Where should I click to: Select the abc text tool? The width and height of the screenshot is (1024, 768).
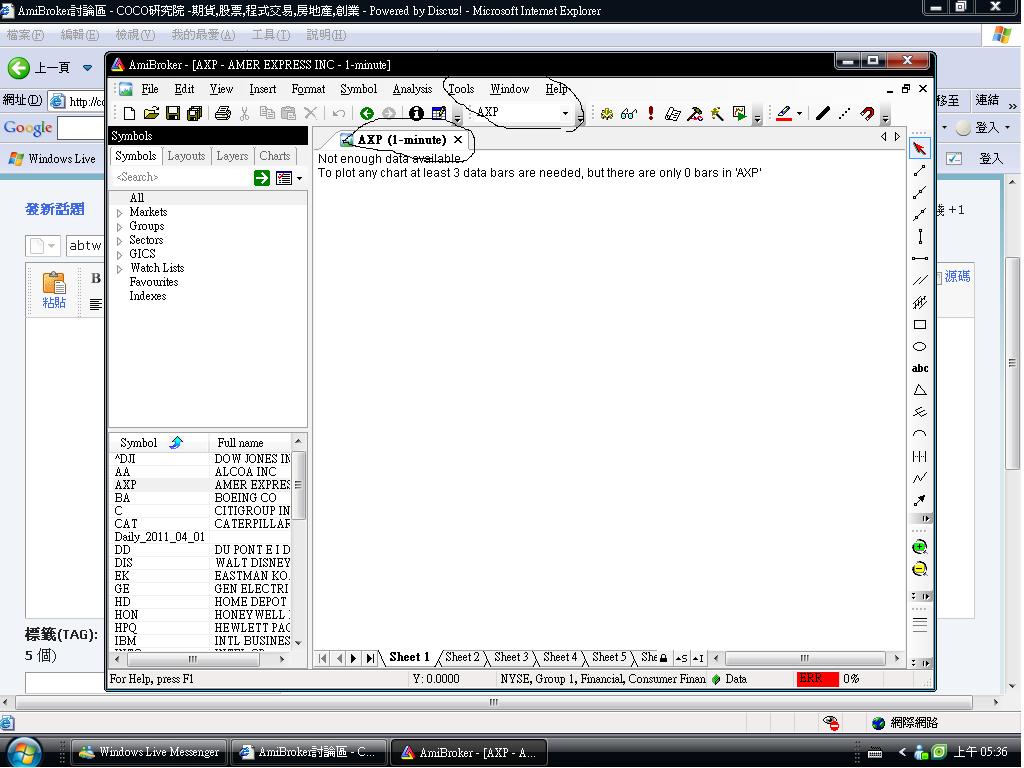tap(920, 368)
